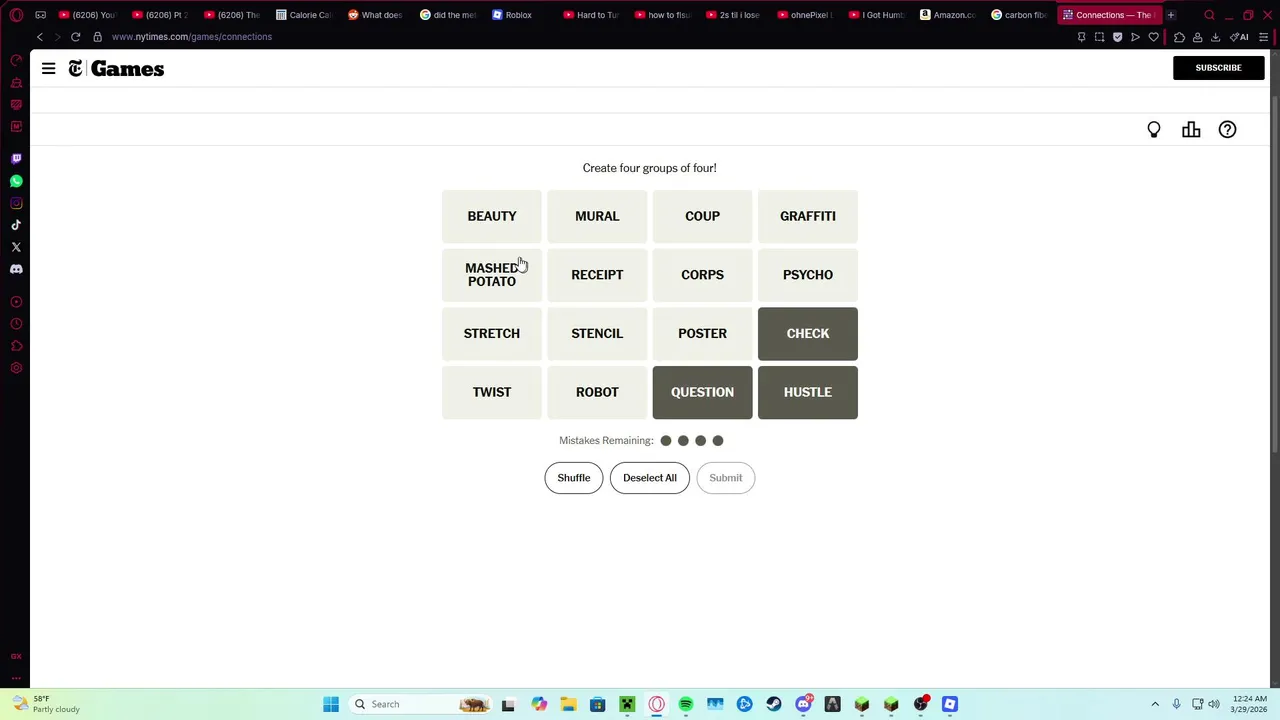Image resolution: width=1280 pixels, height=720 pixels.
Task: Select the RECEIPT tile
Action: pos(597,275)
